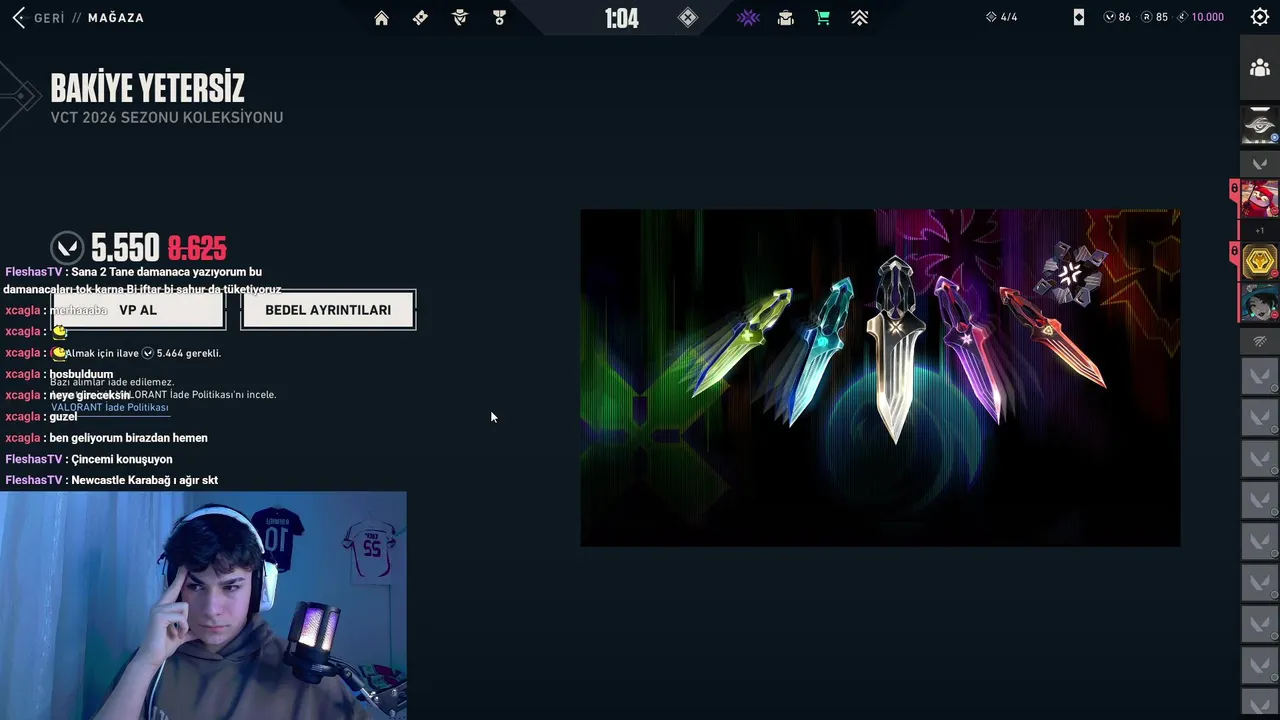
Task: Open the Battle Pass ticket icon
Action: click(420, 17)
